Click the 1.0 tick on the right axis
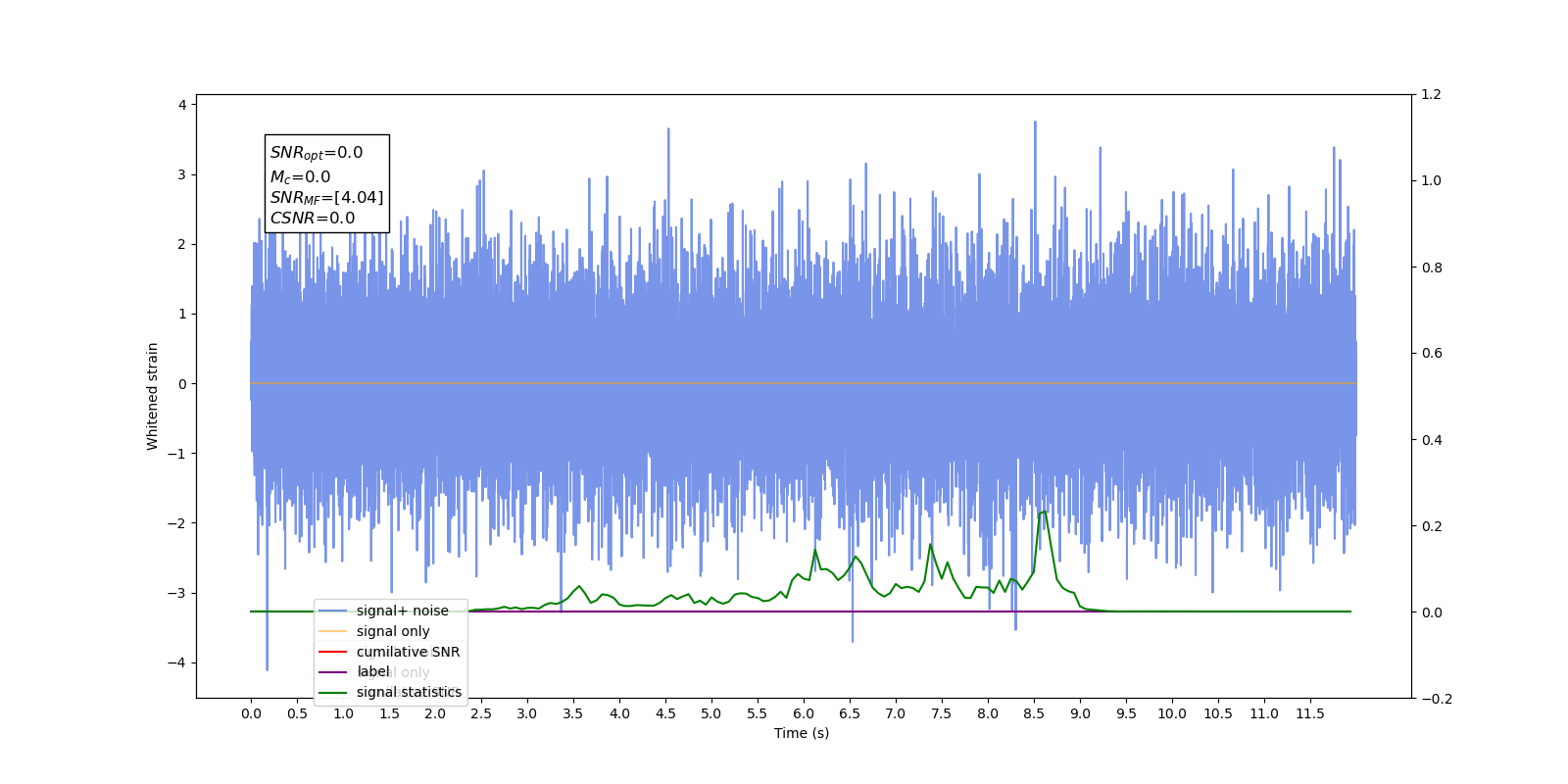Screen dimensions: 1568x784 point(1432,180)
